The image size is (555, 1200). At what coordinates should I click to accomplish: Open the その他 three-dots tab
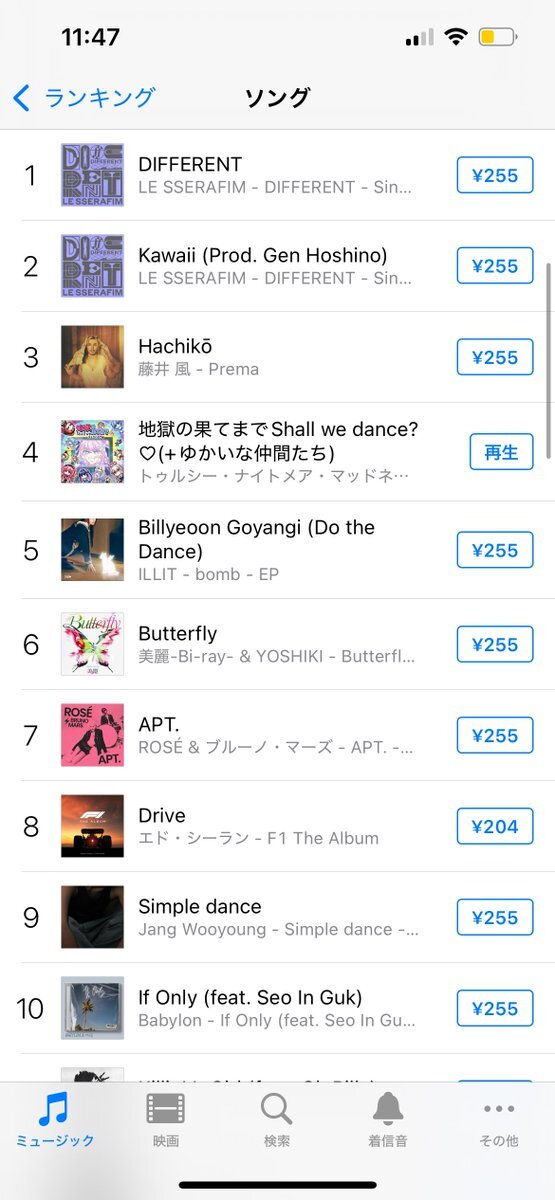(x=499, y=1120)
